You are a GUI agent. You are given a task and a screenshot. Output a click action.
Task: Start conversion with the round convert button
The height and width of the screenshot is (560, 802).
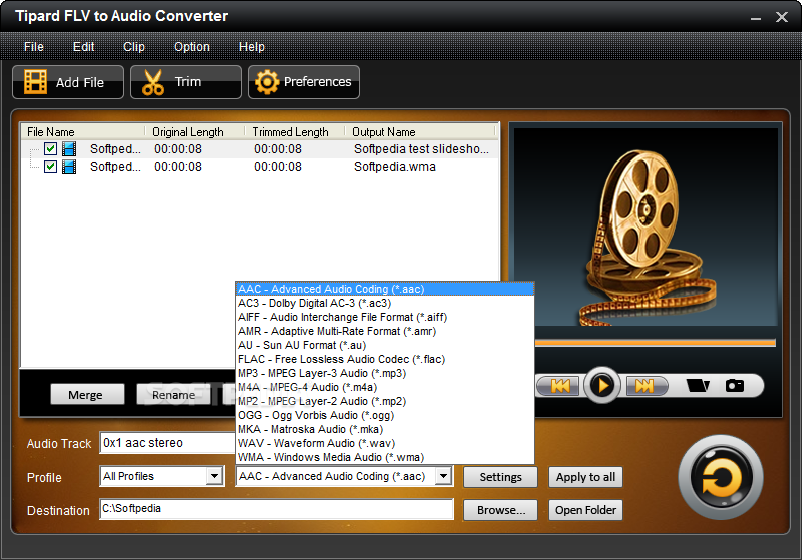click(x=721, y=478)
